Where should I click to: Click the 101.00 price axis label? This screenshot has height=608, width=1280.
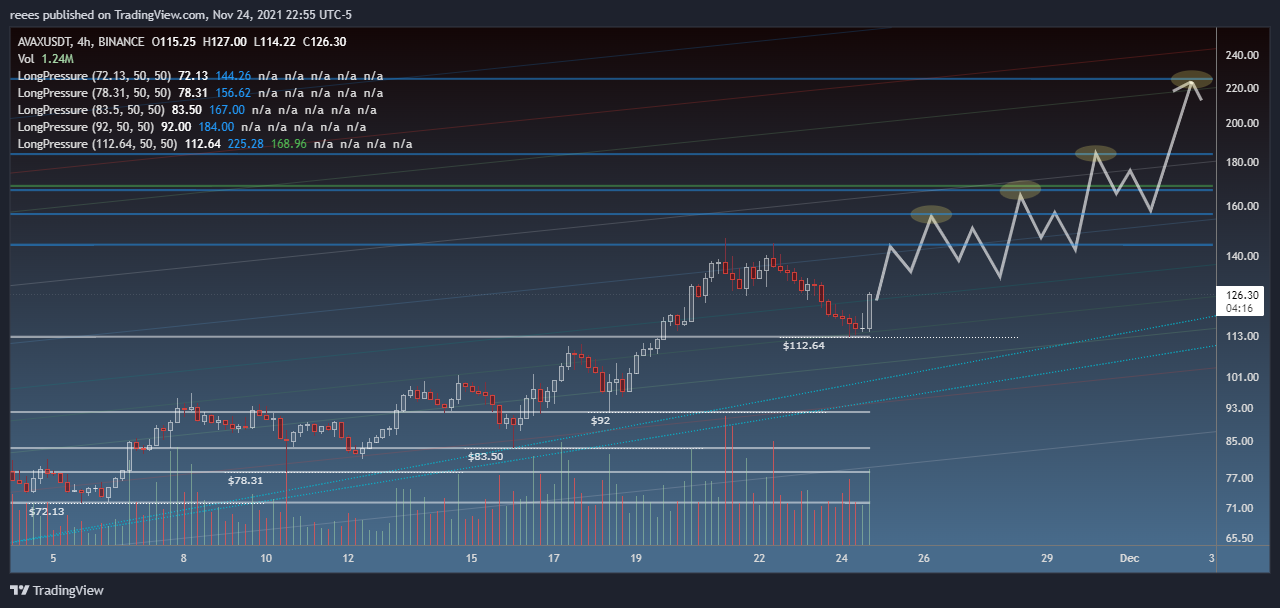pos(1240,378)
